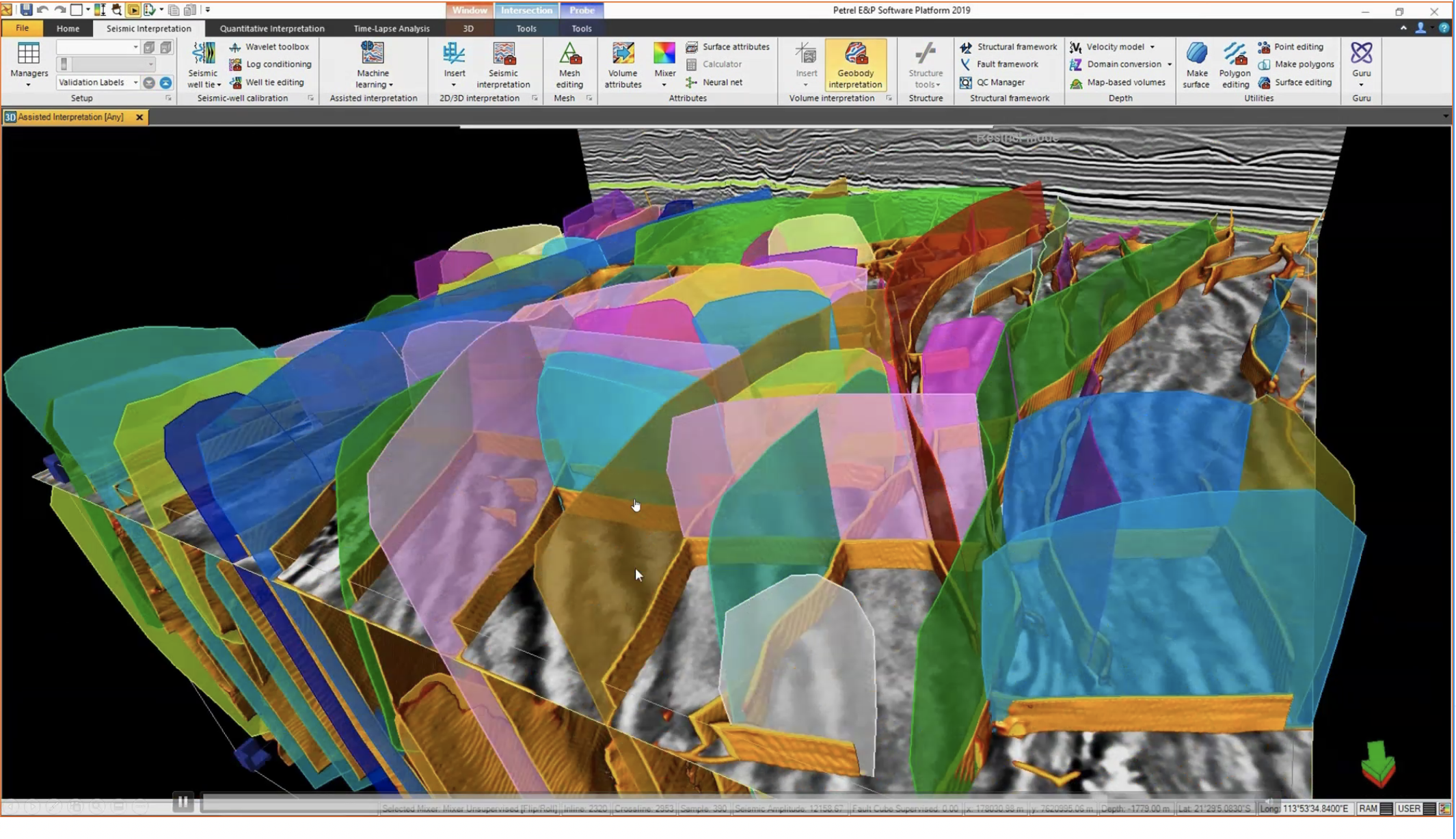The width and height of the screenshot is (1456, 839).
Task: Expand the Machine learning dropdown
Action: click(x=391, y=85)
